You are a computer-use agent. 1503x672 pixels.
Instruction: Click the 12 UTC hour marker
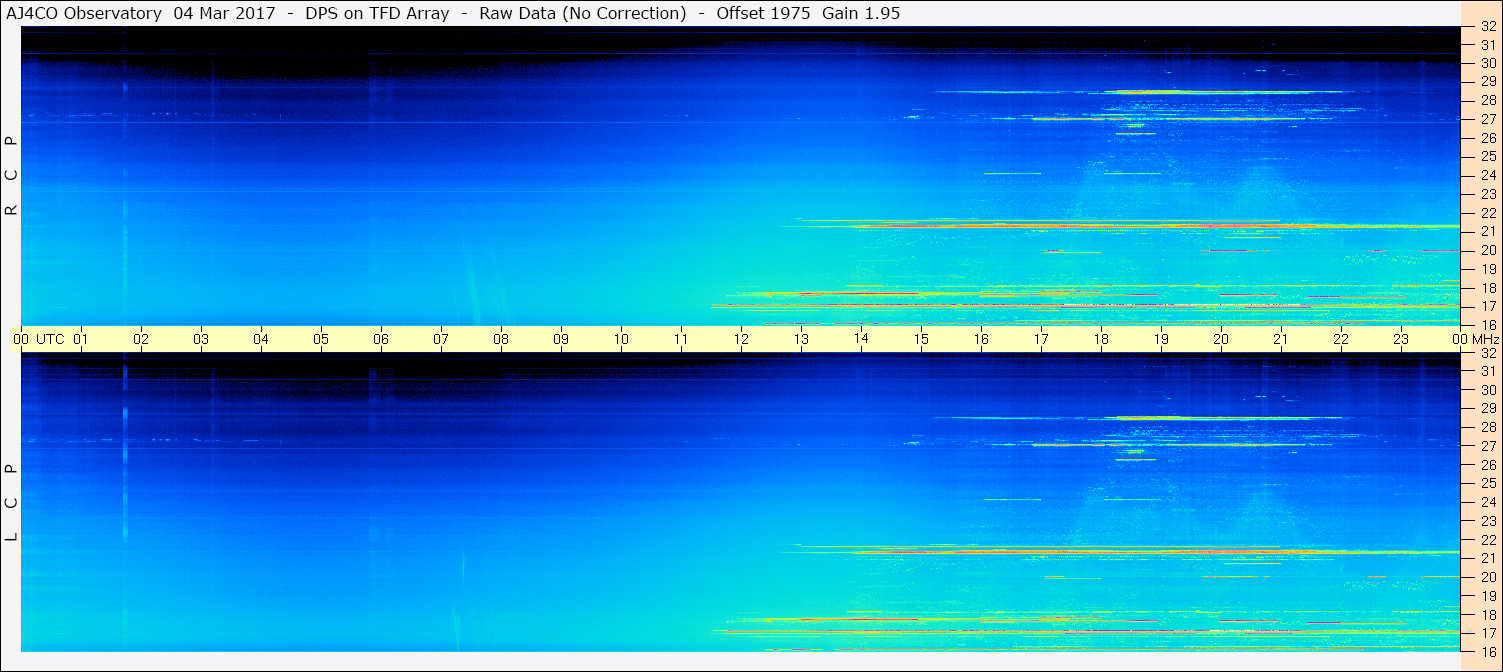741,339
